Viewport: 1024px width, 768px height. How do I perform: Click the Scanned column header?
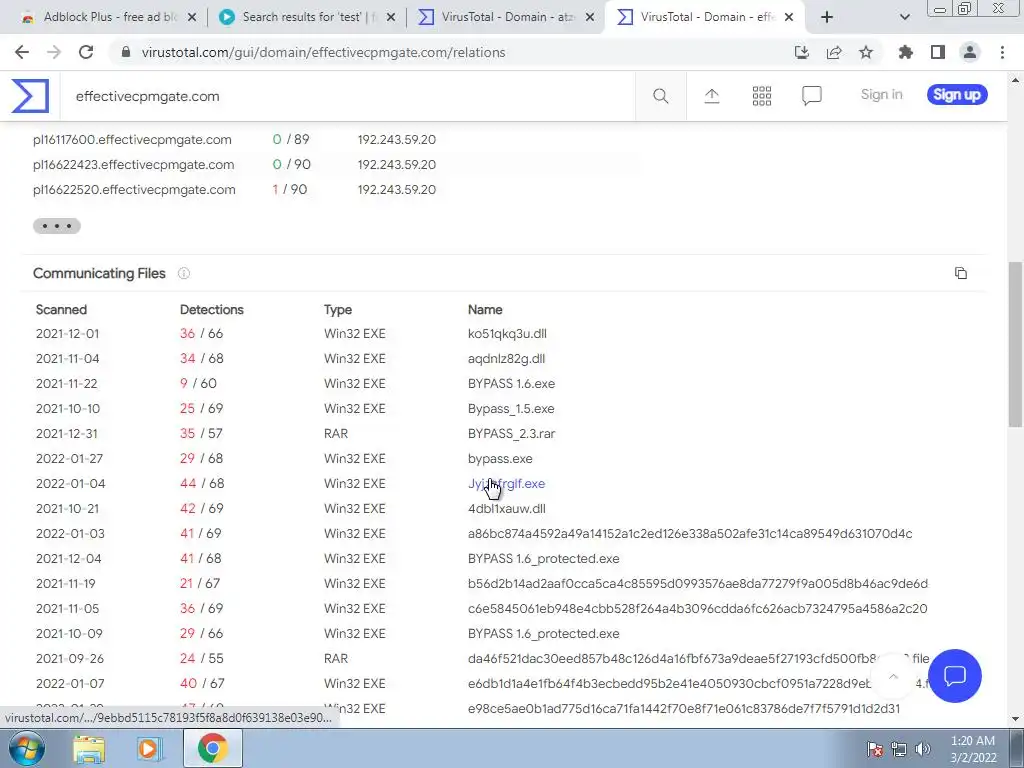coord(61,310)
